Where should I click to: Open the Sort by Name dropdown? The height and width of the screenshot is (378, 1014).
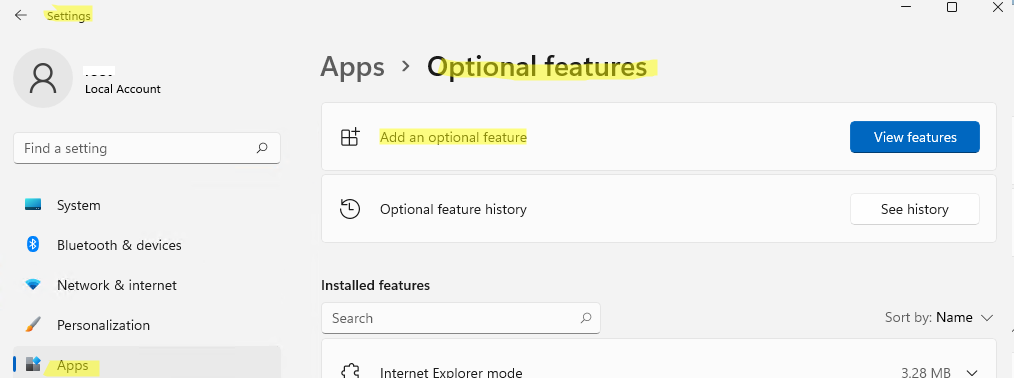938,317
